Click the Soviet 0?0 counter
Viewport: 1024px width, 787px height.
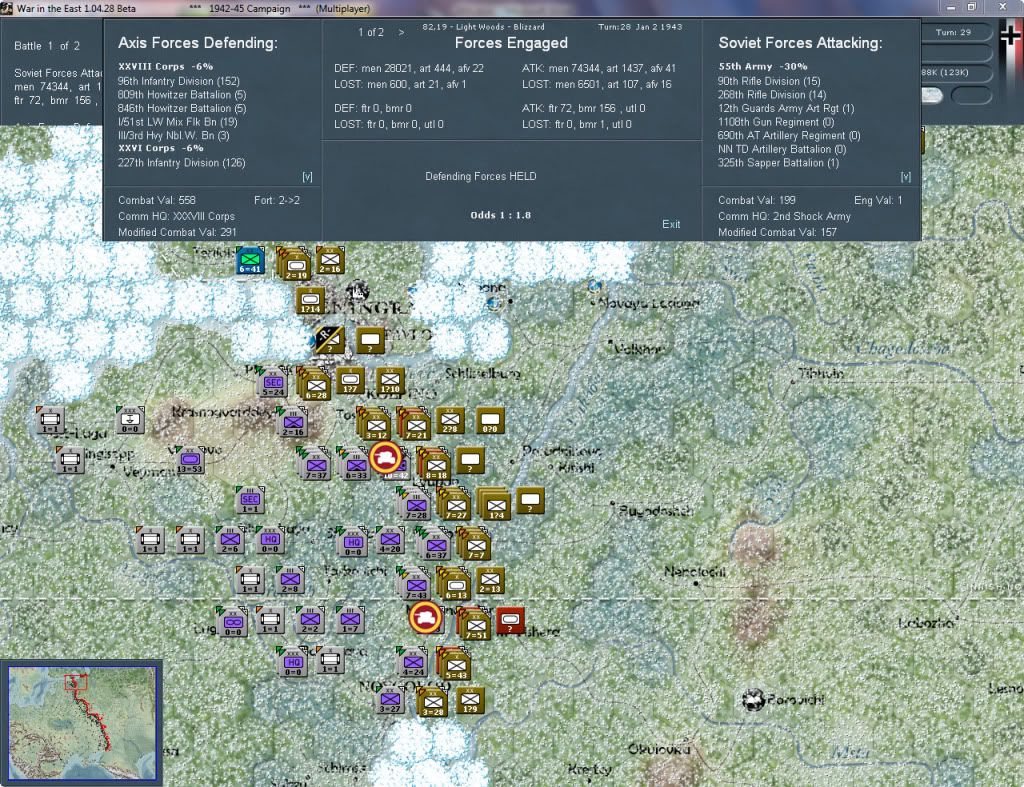pyautogui.click(x=490, y=421)
